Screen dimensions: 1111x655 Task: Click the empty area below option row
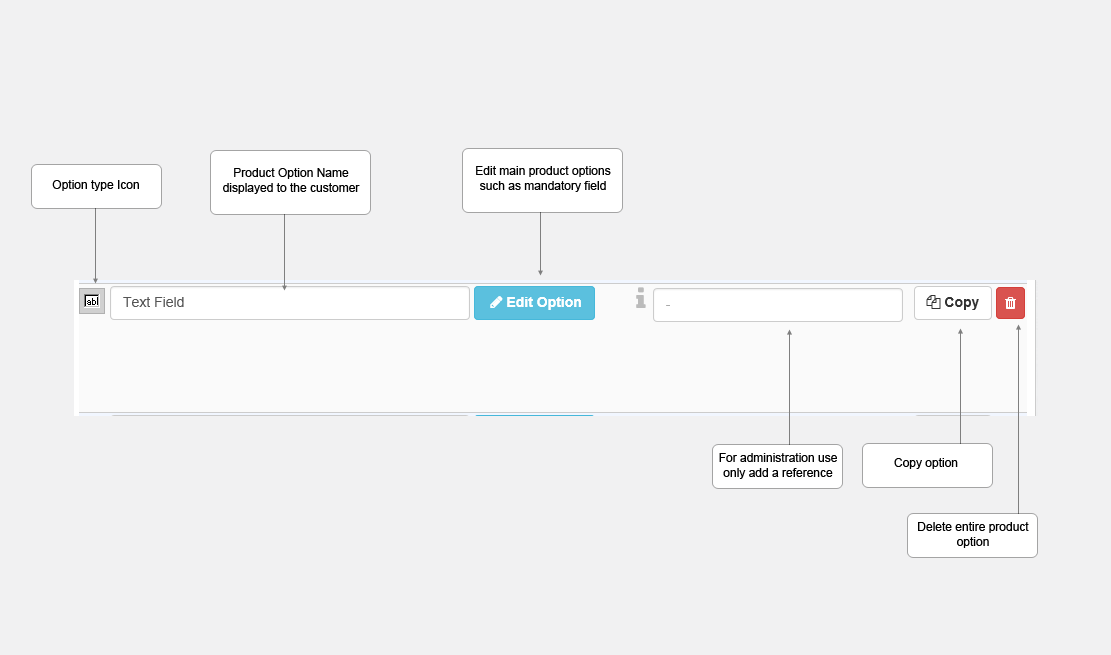(553, 366)
